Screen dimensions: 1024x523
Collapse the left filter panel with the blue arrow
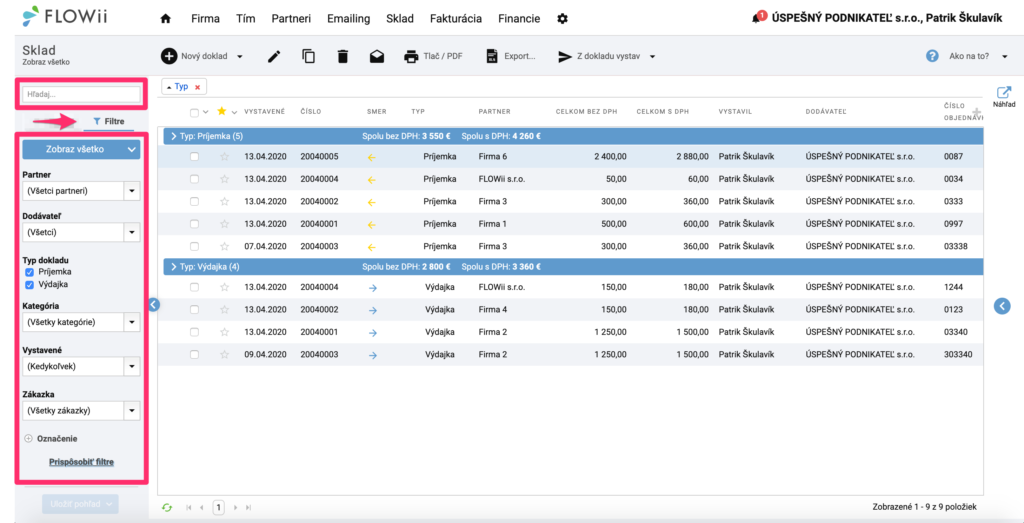[153, 304]
